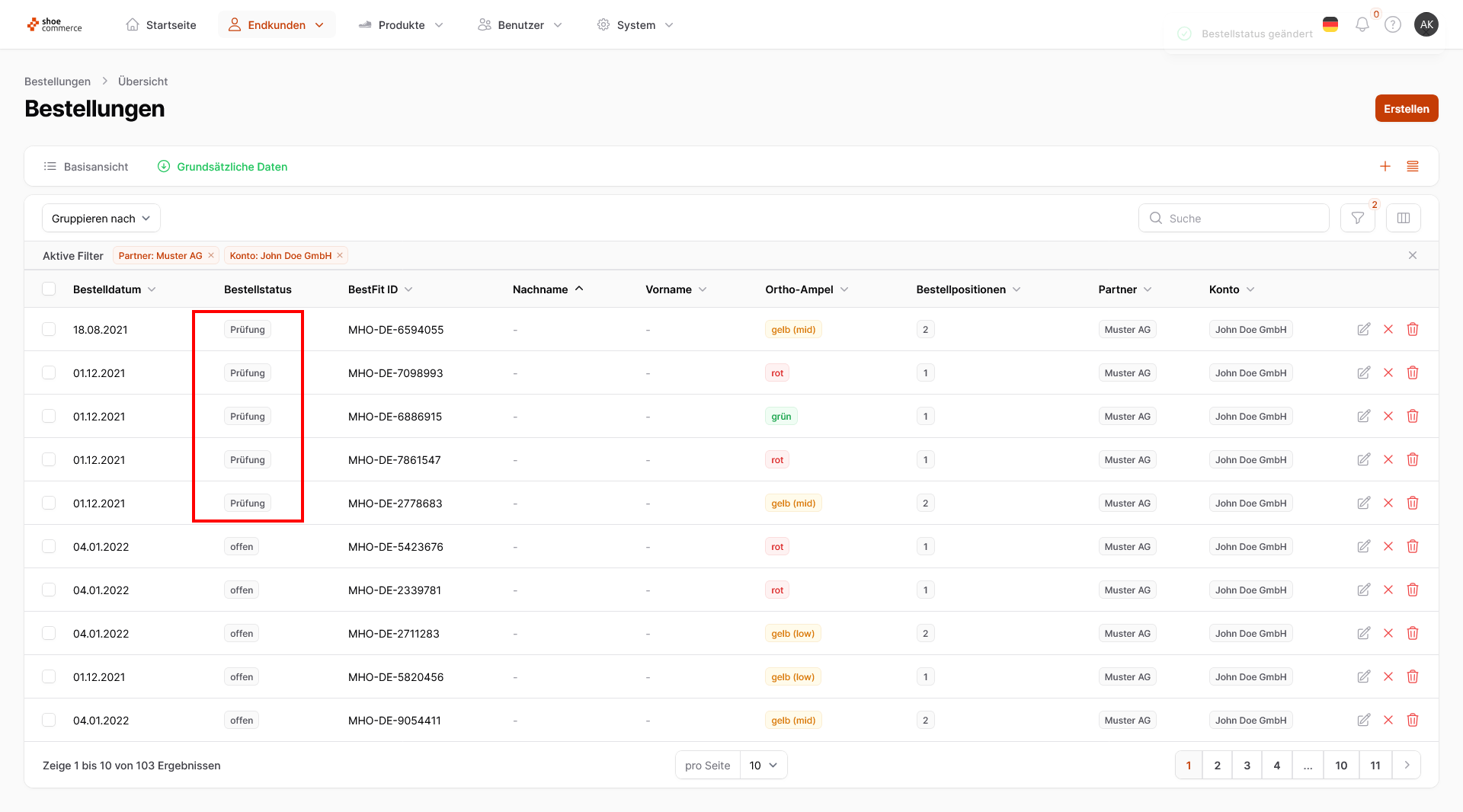
Task: Expand the Endkunden navigation menu
Action: tap(277, 25)
